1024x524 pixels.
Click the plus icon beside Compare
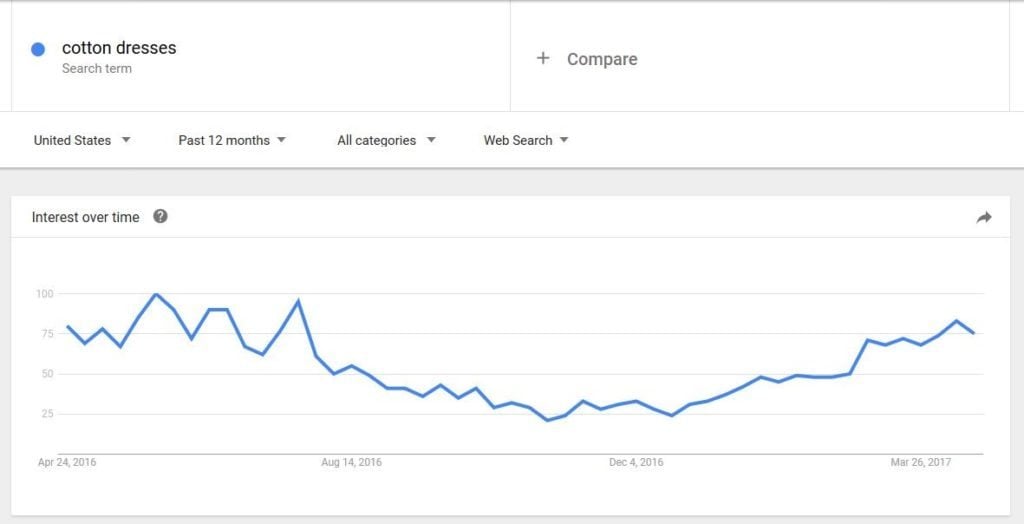(543, 58)
